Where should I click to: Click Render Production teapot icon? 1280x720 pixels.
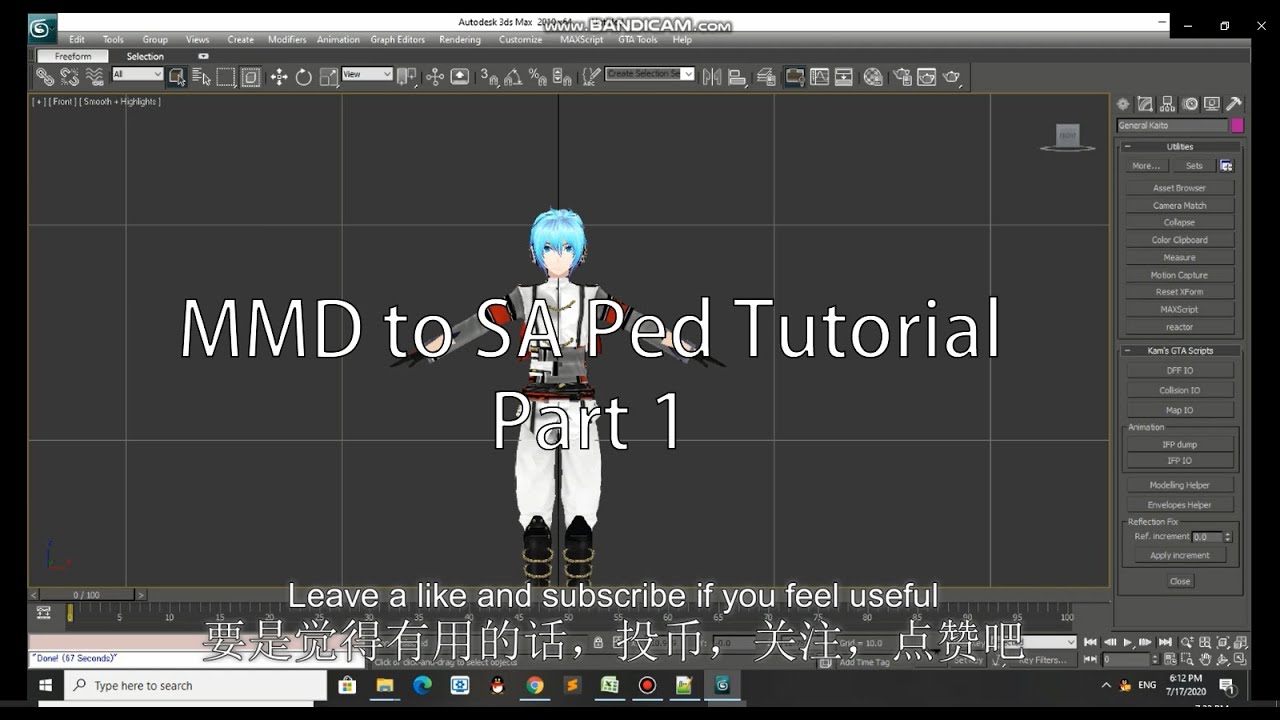[x=951, y=76]
